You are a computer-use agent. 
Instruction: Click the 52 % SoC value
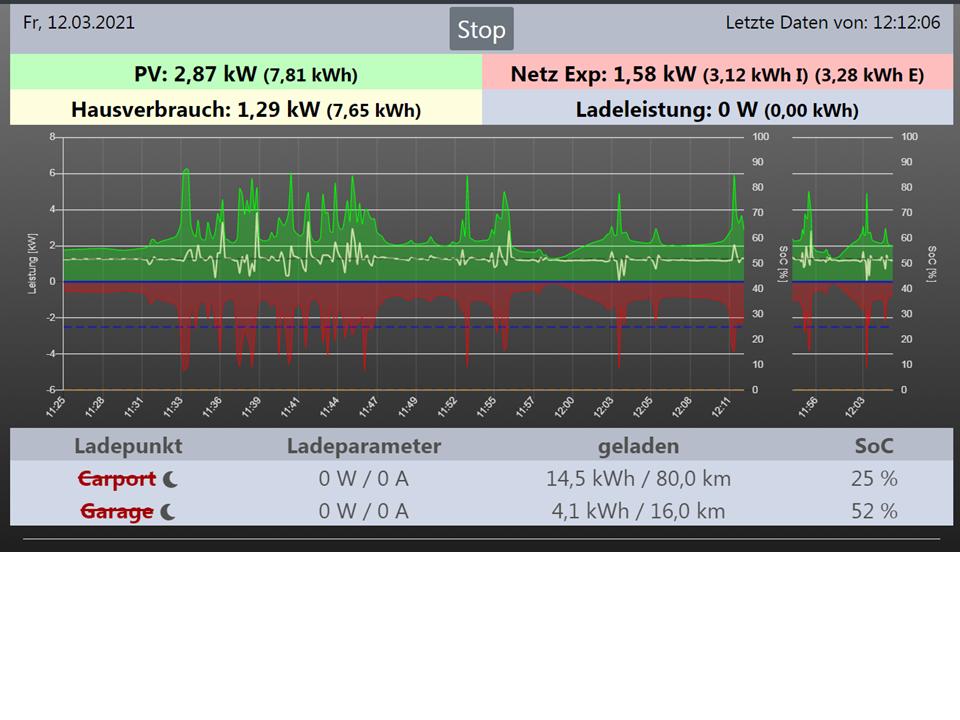click(874, 511)
